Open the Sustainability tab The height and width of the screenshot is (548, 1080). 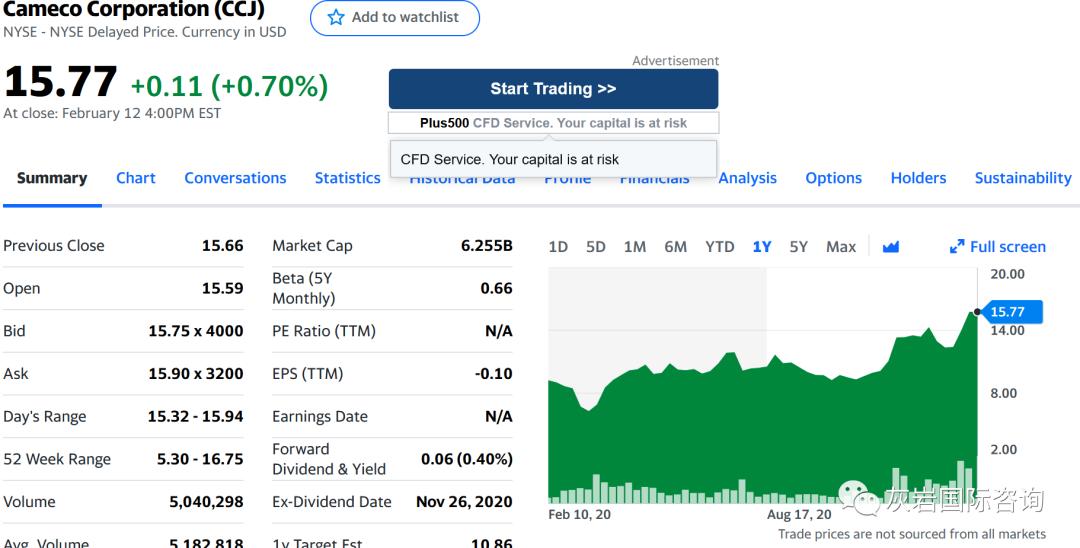point(1023,178)
